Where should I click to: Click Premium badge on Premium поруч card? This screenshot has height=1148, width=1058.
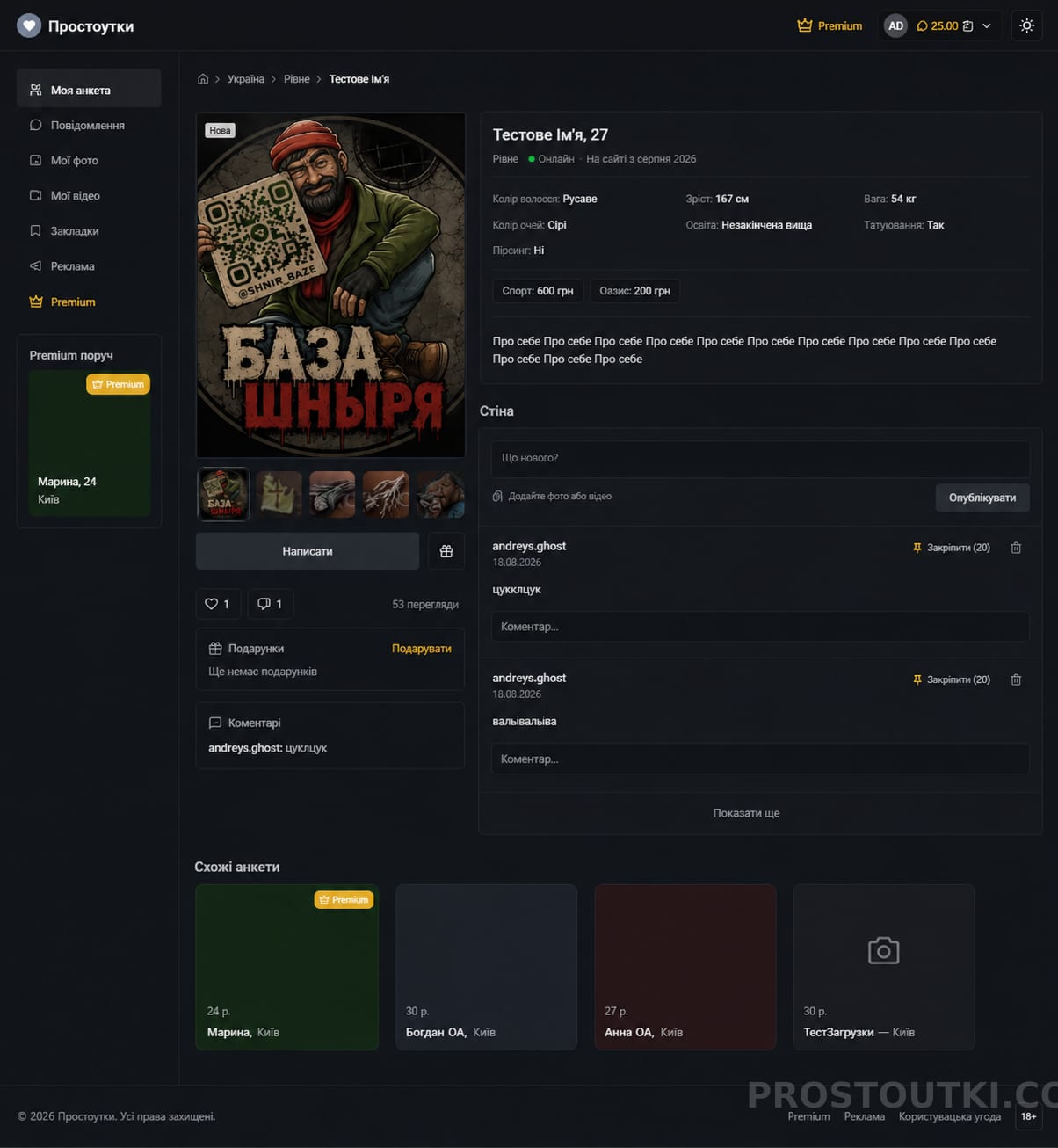tap(118, 384)
